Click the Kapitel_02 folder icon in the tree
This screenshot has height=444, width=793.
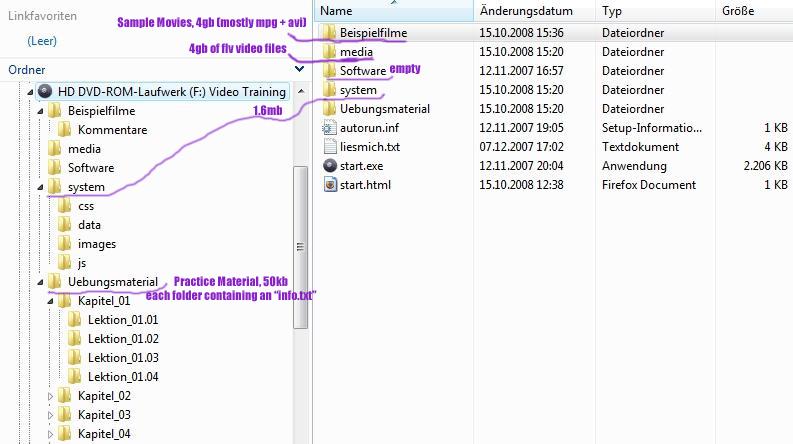64,395
